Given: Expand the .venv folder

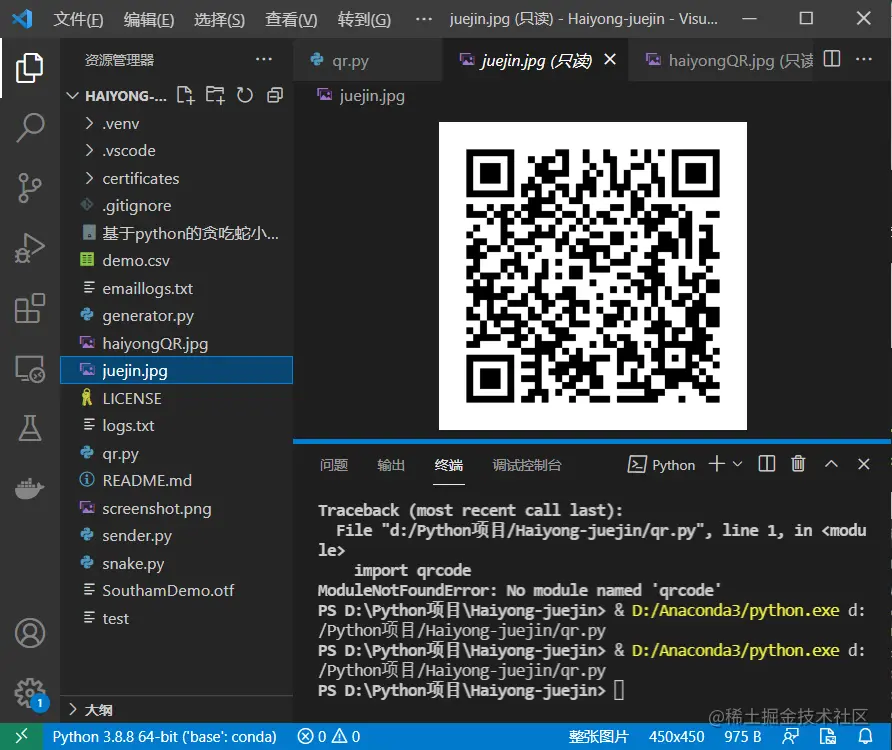Looking at the screenshot, I should [176, 123].
